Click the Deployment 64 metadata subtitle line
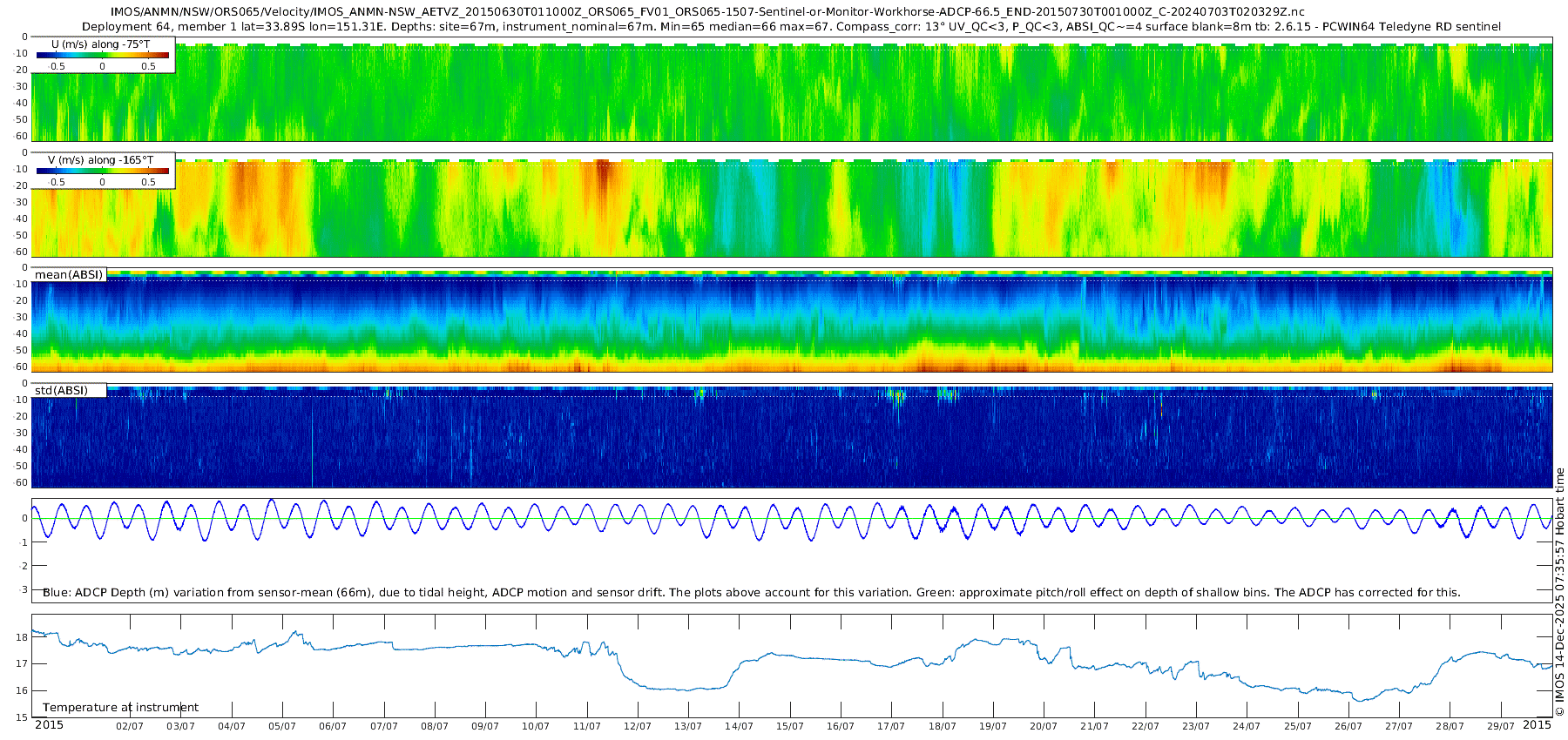1568x740 pixels. [x=791, y=27]
